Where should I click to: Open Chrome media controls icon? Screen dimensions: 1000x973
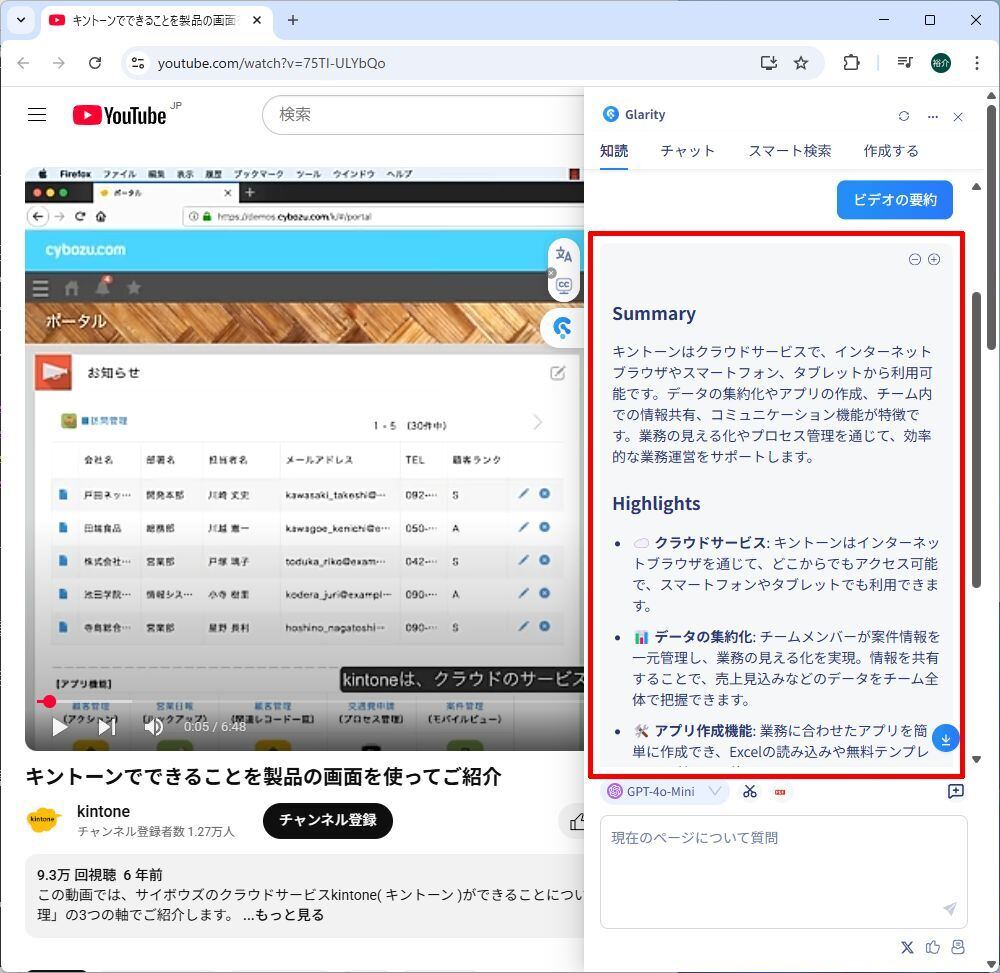[904, 62]
